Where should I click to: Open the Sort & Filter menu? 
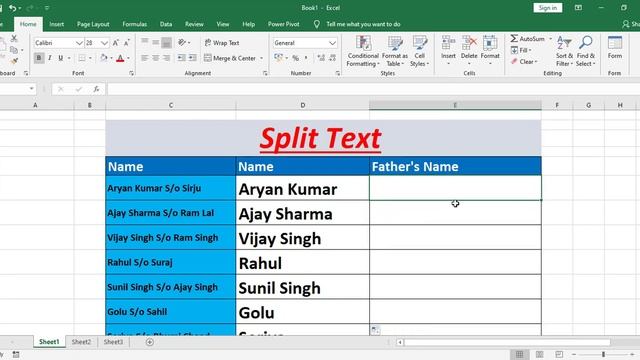(564, 51)
